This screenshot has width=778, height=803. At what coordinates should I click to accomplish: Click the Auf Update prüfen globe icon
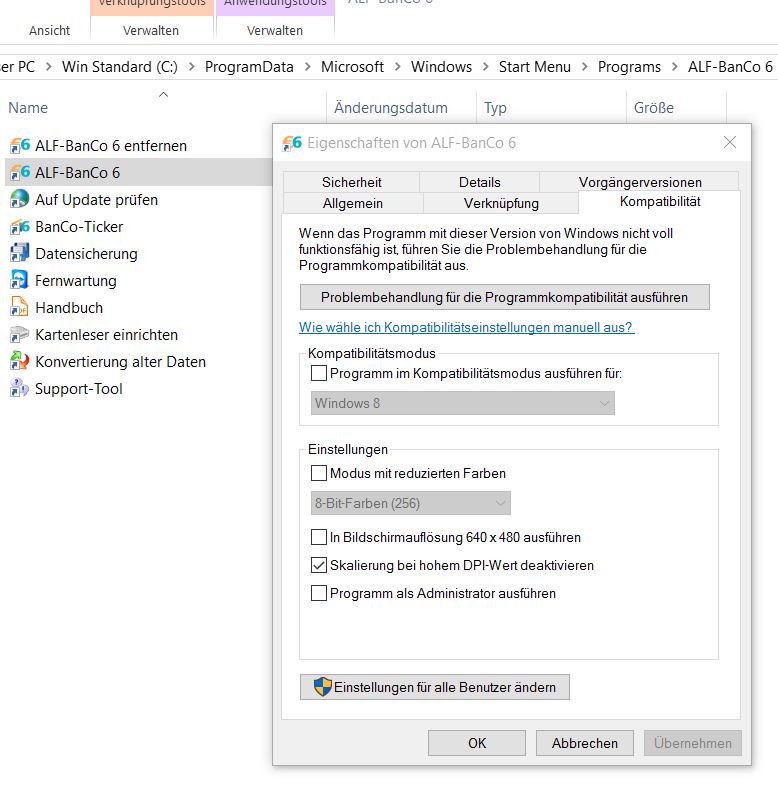coord(20,200)
